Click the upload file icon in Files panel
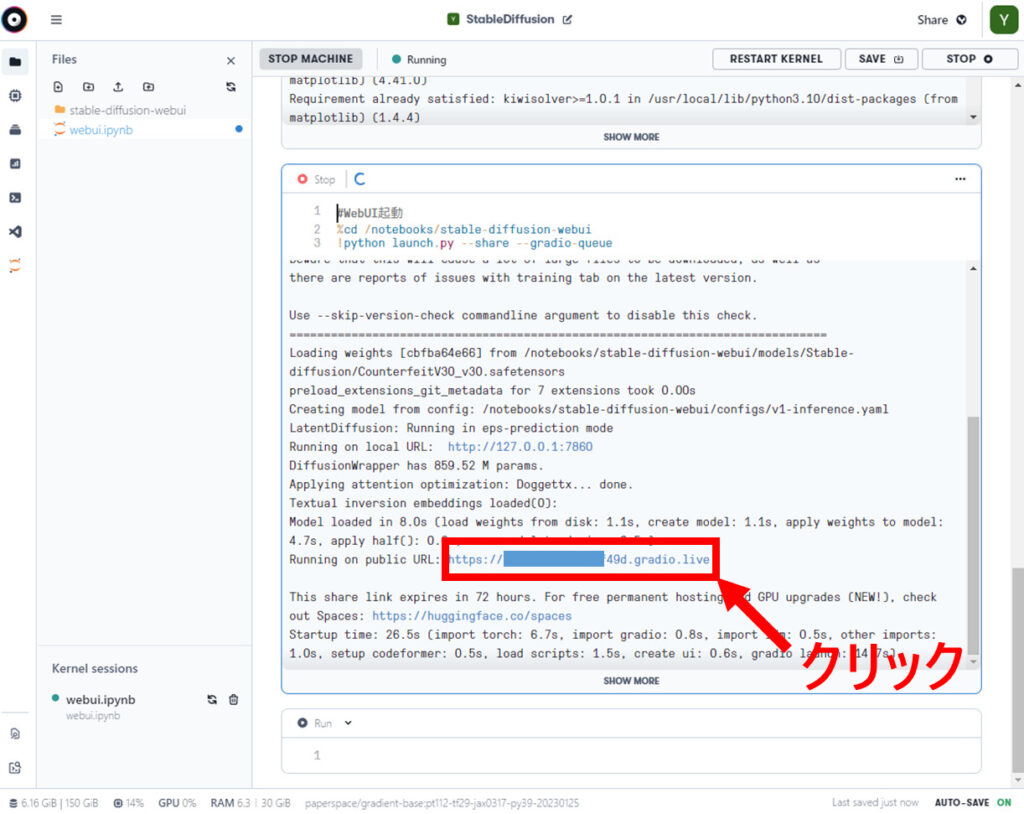The image size is (1024, 814). click(x=118, y=87)
